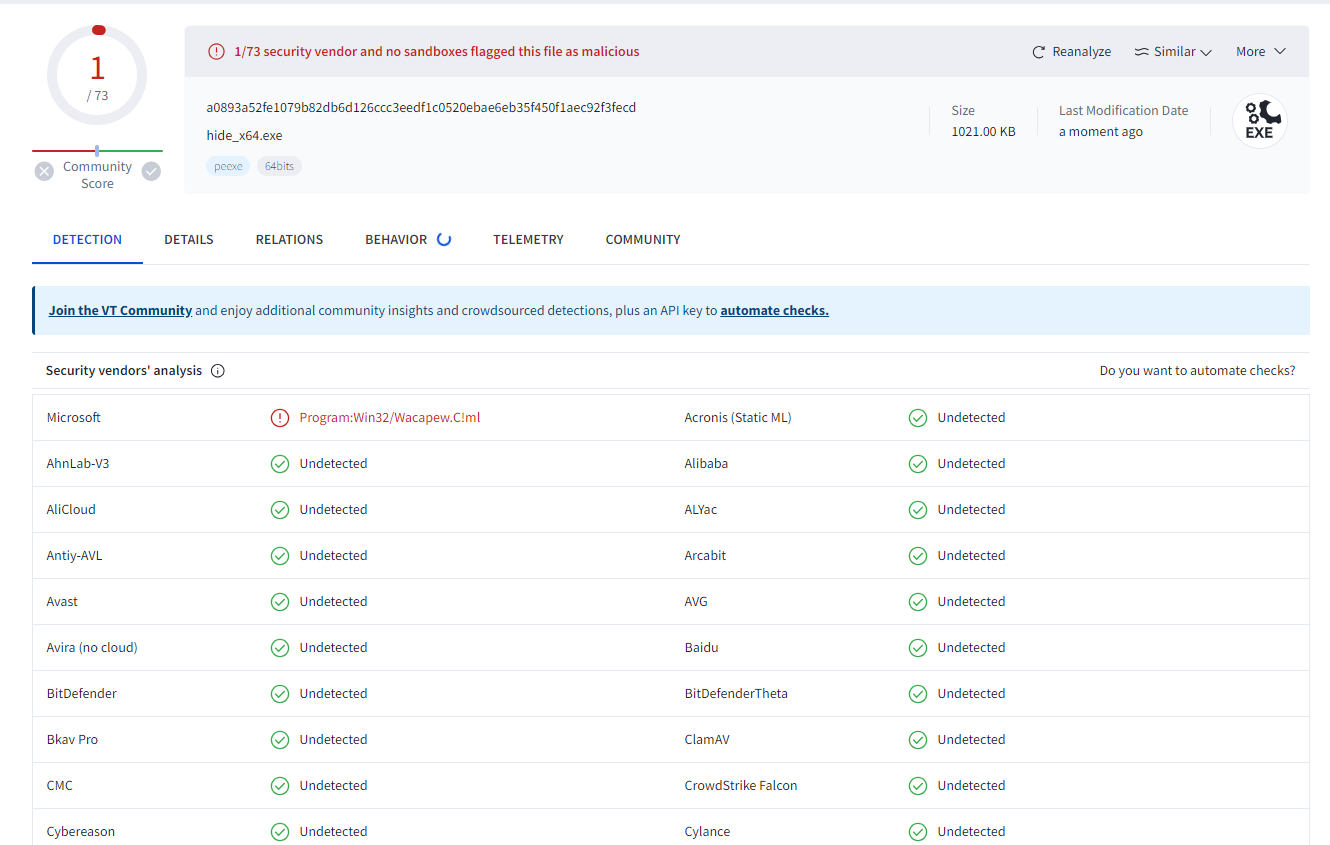The width and height of the screenshot is (1330, 845).
Task: Open the DETAILS tab
Action: [189, 240]
